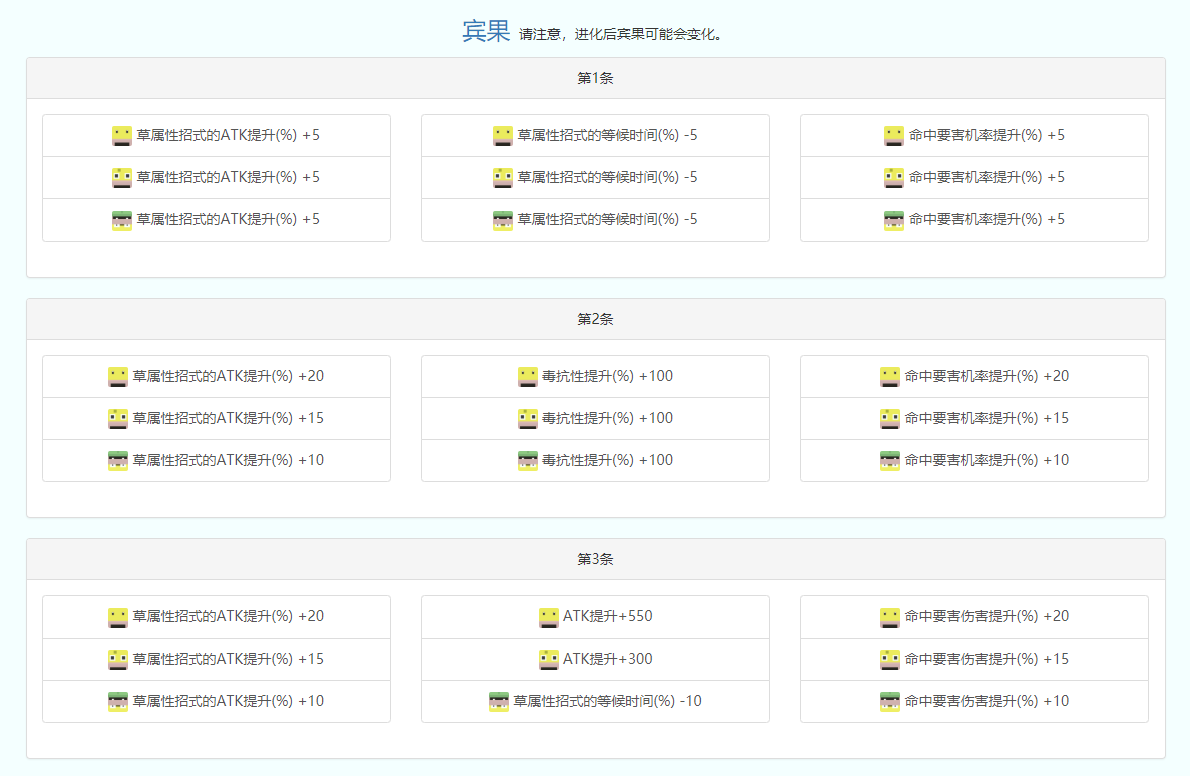Click the 宾果 page title

(x=486, y=31)
